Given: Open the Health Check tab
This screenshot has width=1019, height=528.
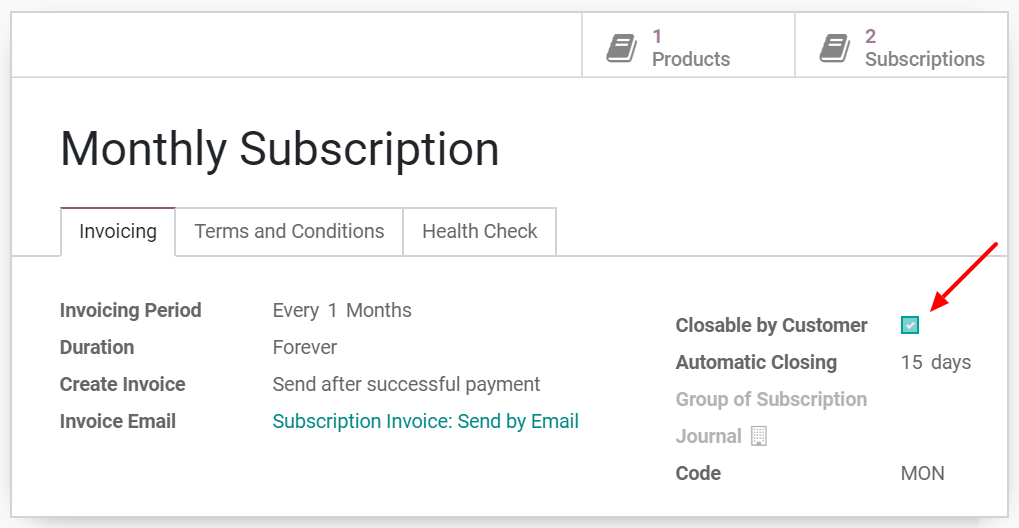Looking at the screenshot, I should pos(480,231).
